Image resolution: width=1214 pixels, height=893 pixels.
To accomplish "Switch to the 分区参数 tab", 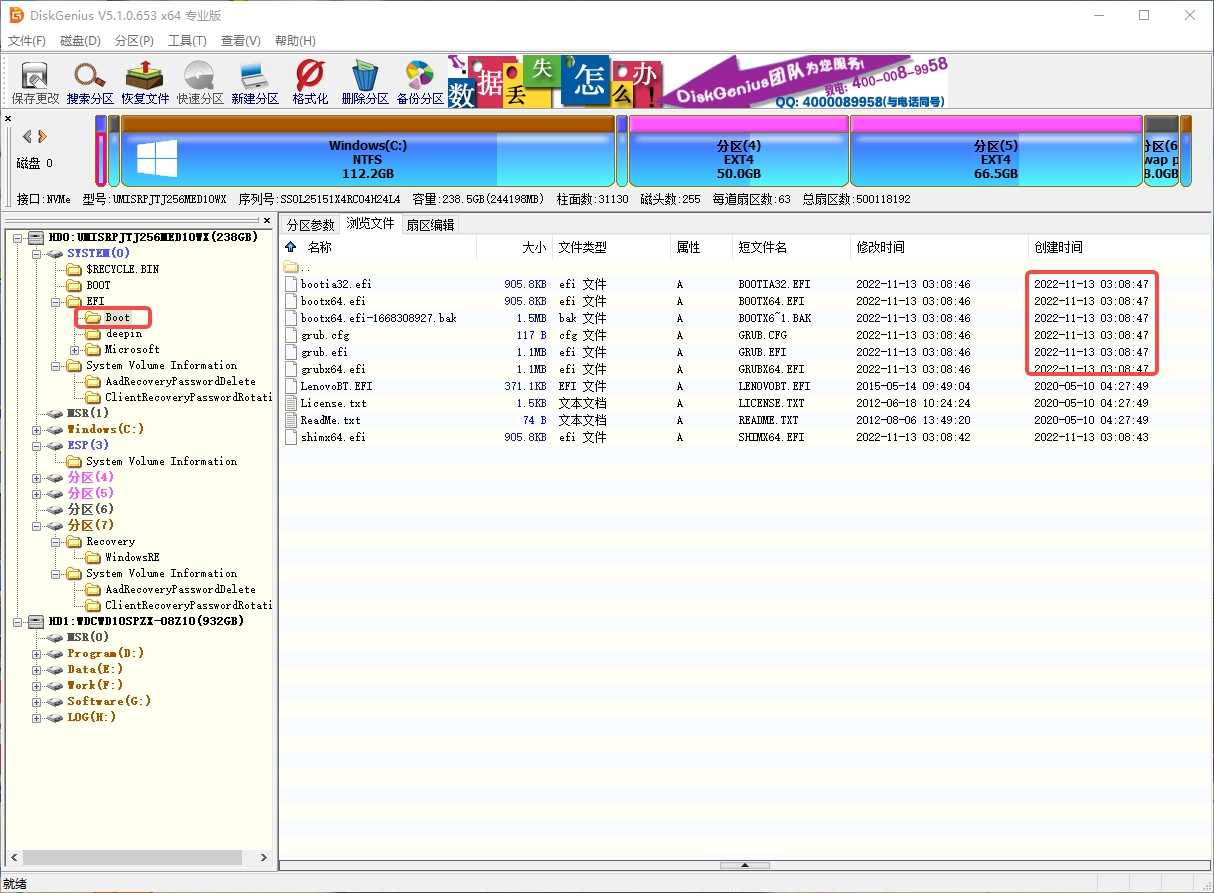I will click(x=311, y=225).
